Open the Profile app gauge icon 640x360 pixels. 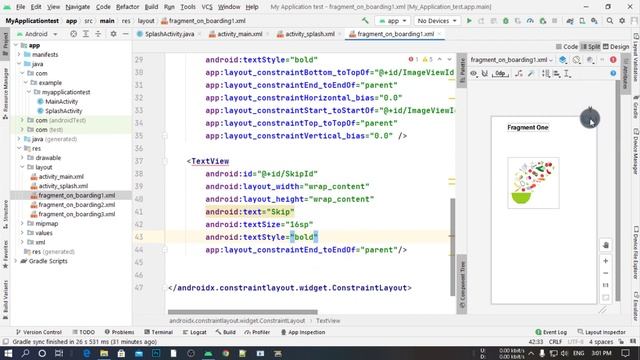click(x=530, y=21)
